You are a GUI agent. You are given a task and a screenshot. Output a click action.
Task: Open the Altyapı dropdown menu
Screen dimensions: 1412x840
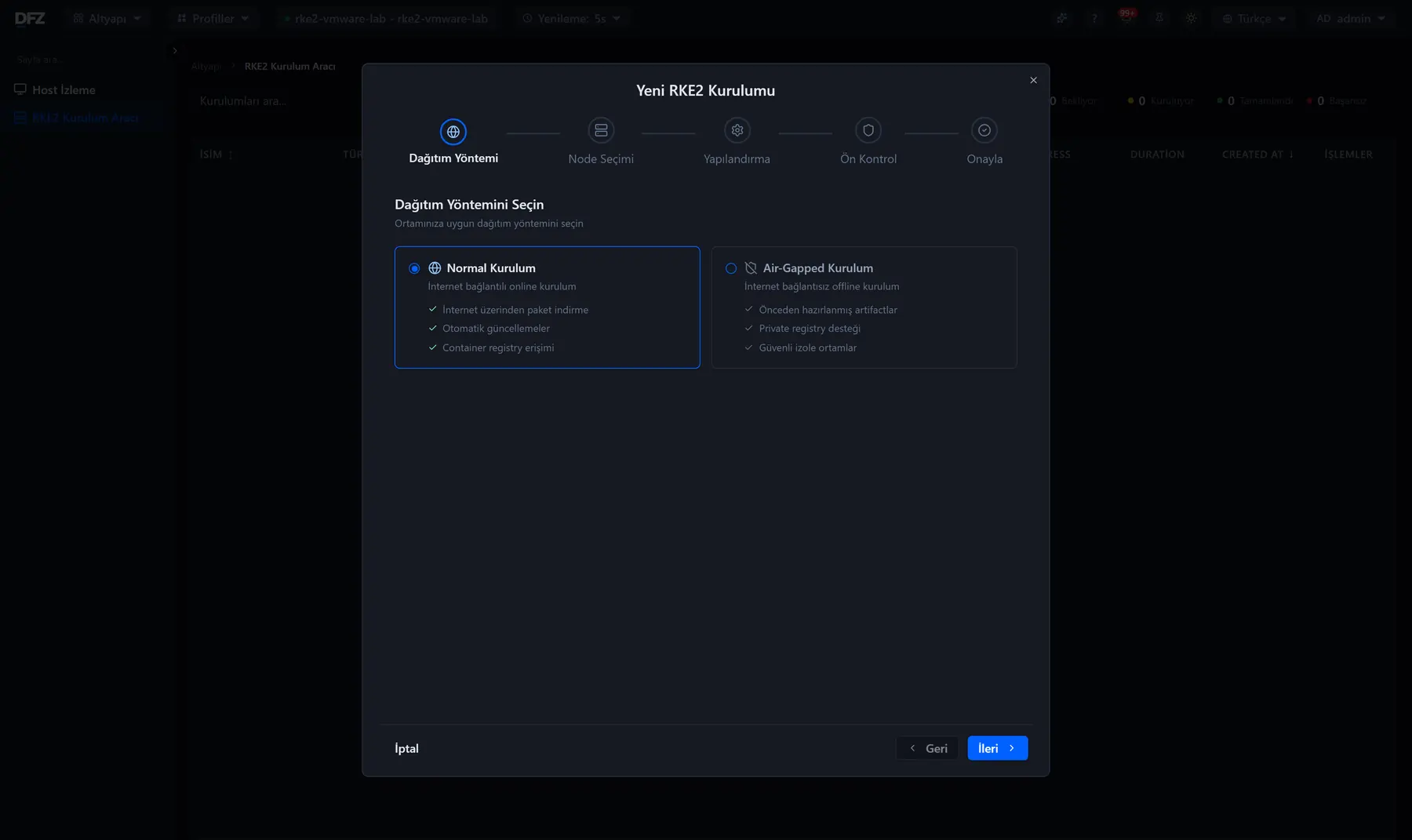pyautogui.click(x=107, y=18)
